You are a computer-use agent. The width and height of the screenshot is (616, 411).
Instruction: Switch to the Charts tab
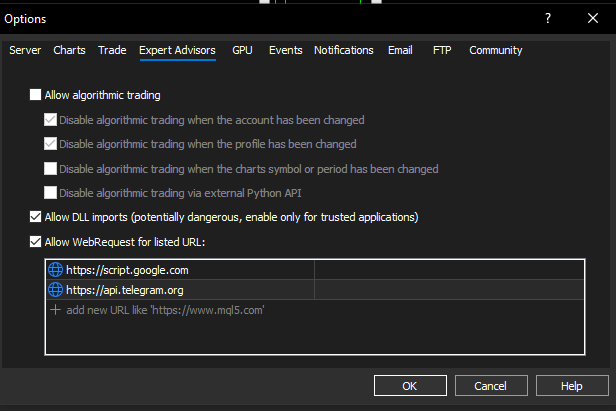(70, 50)
